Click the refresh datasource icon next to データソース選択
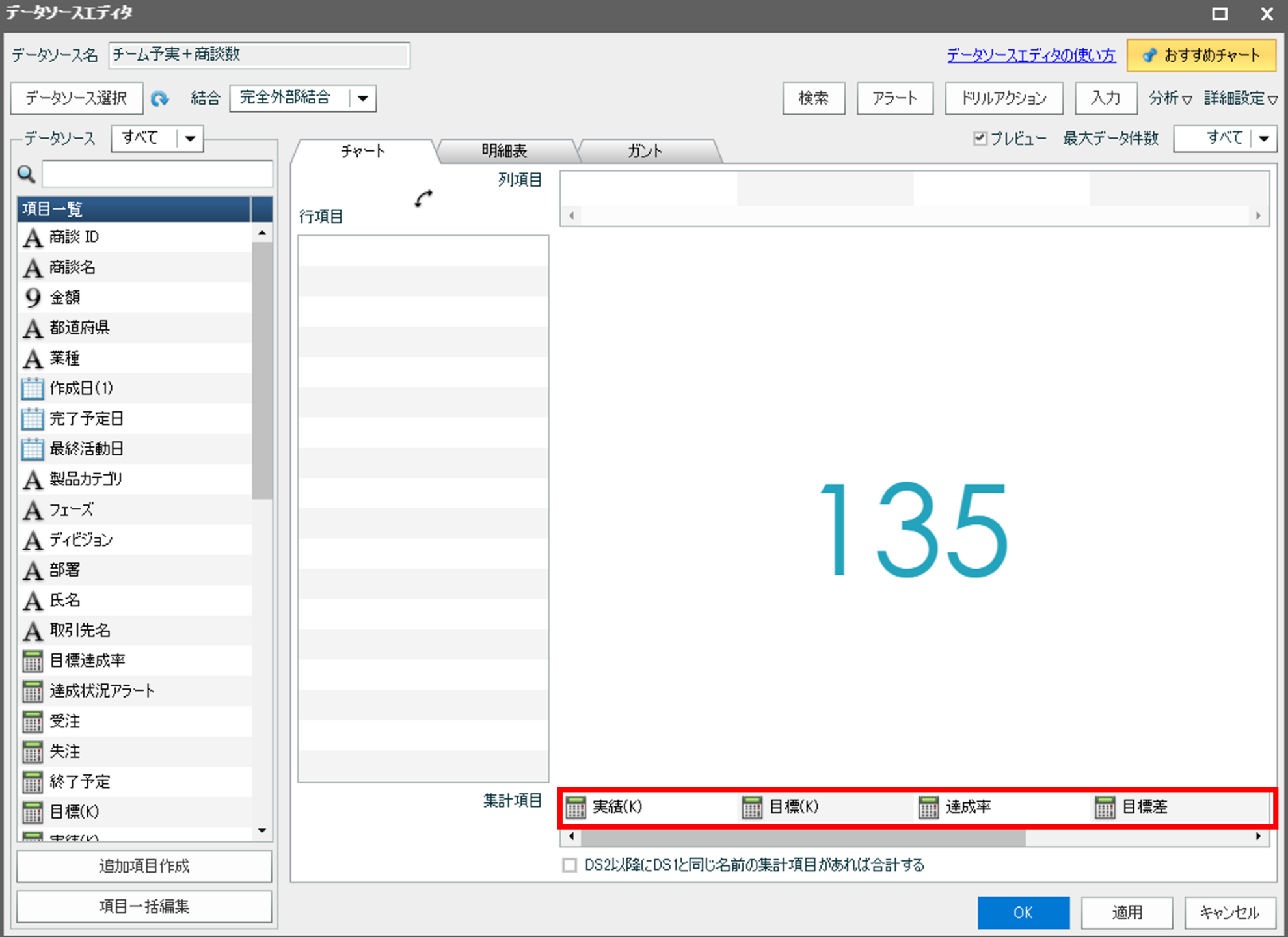 159,98
